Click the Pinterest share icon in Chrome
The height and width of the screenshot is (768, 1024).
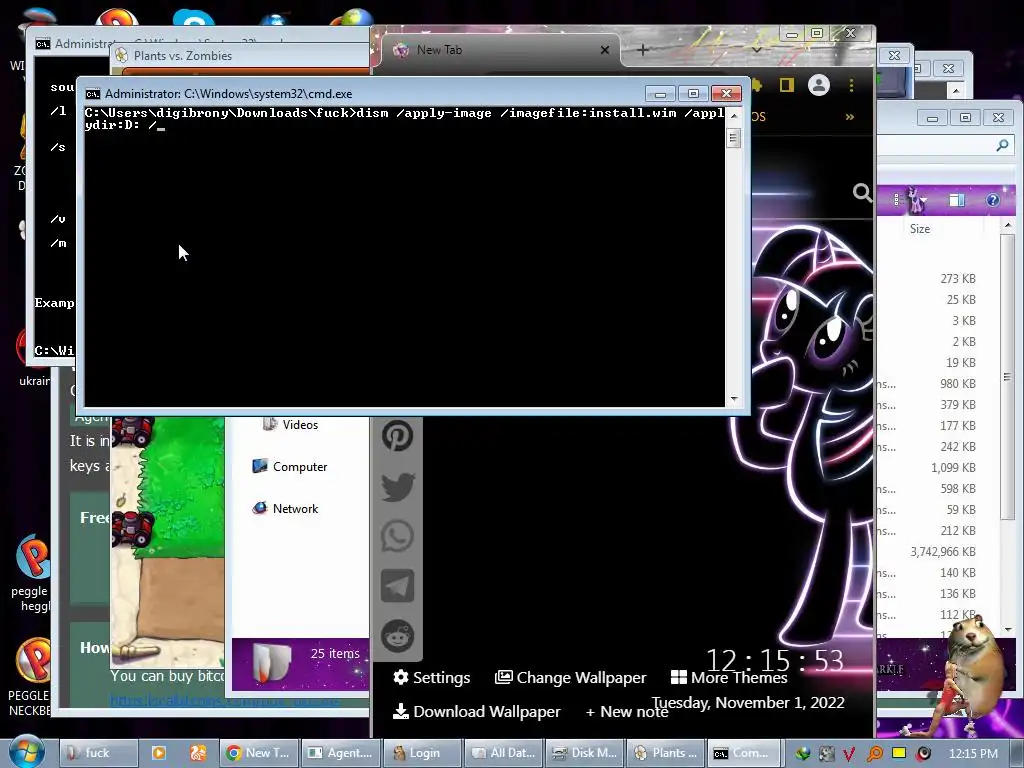[x=397, y=436]
